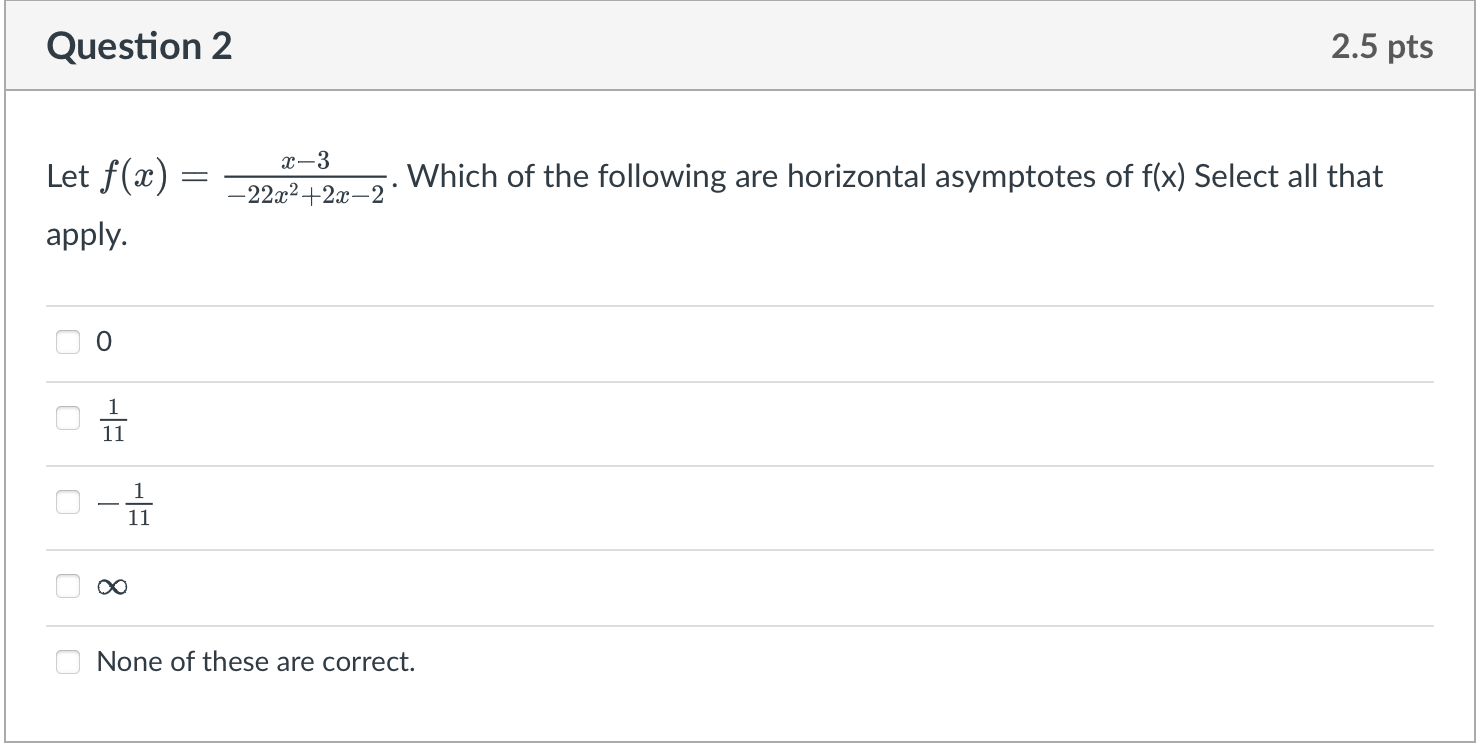Click the "Select all that" instruction text
The image size is (1476, 748).
coord(1289,177)
